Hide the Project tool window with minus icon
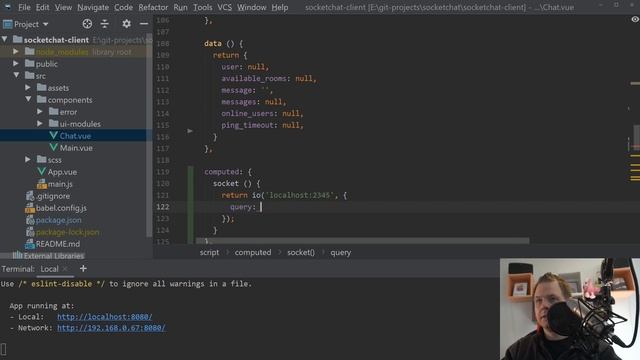This screenshot has width=640, height=360. point(144,24)
